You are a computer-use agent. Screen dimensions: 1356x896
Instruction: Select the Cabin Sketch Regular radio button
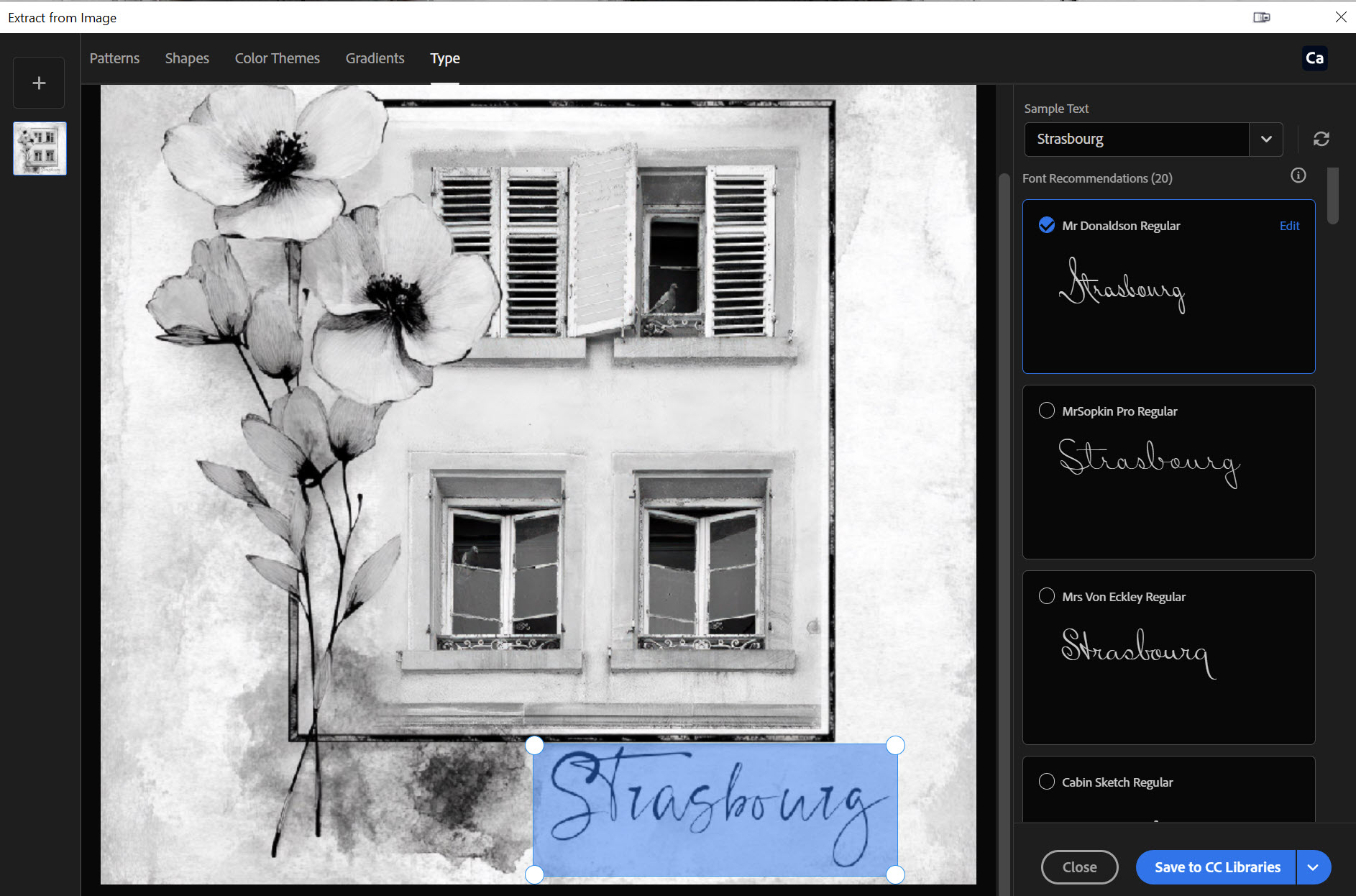[1047, 782]
